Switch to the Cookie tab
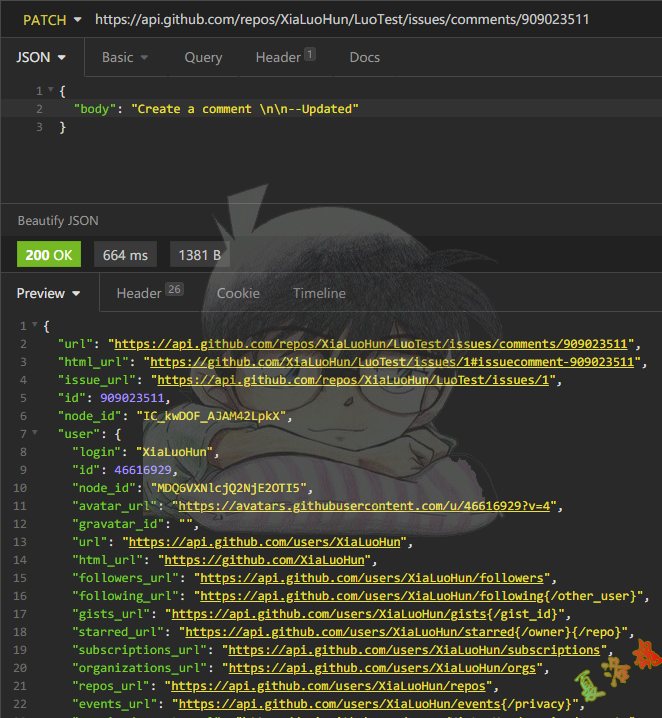The width and height of the screenshot is (662, 718). pyautogui.click(x=238, y=294)
